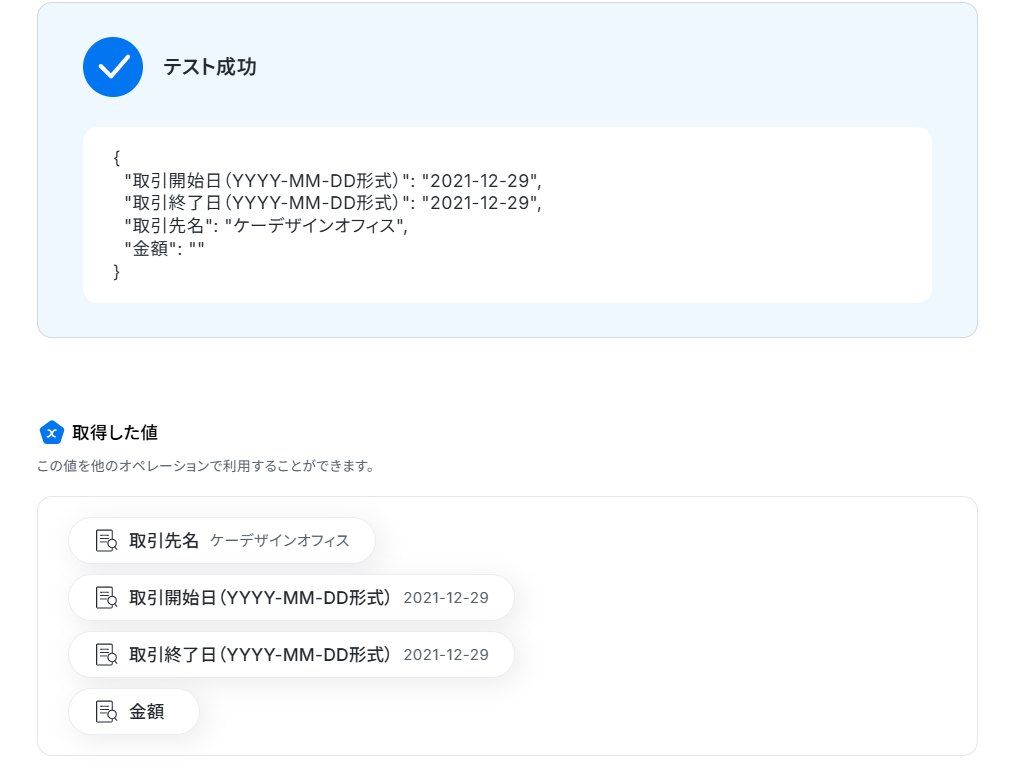Viewport: 1027px width, 773px height.
Task: Click the document icon in 取引先名 chip
Action: (x=106, y=540)
